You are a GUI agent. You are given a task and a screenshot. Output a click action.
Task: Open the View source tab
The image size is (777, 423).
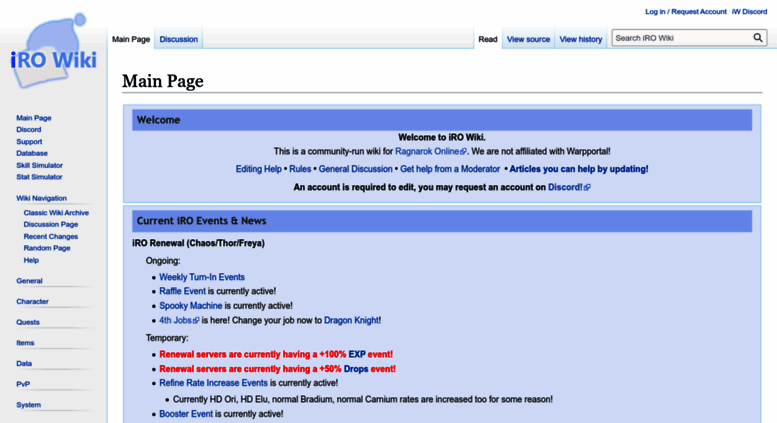pyautogui.click(x=528, y=39)
